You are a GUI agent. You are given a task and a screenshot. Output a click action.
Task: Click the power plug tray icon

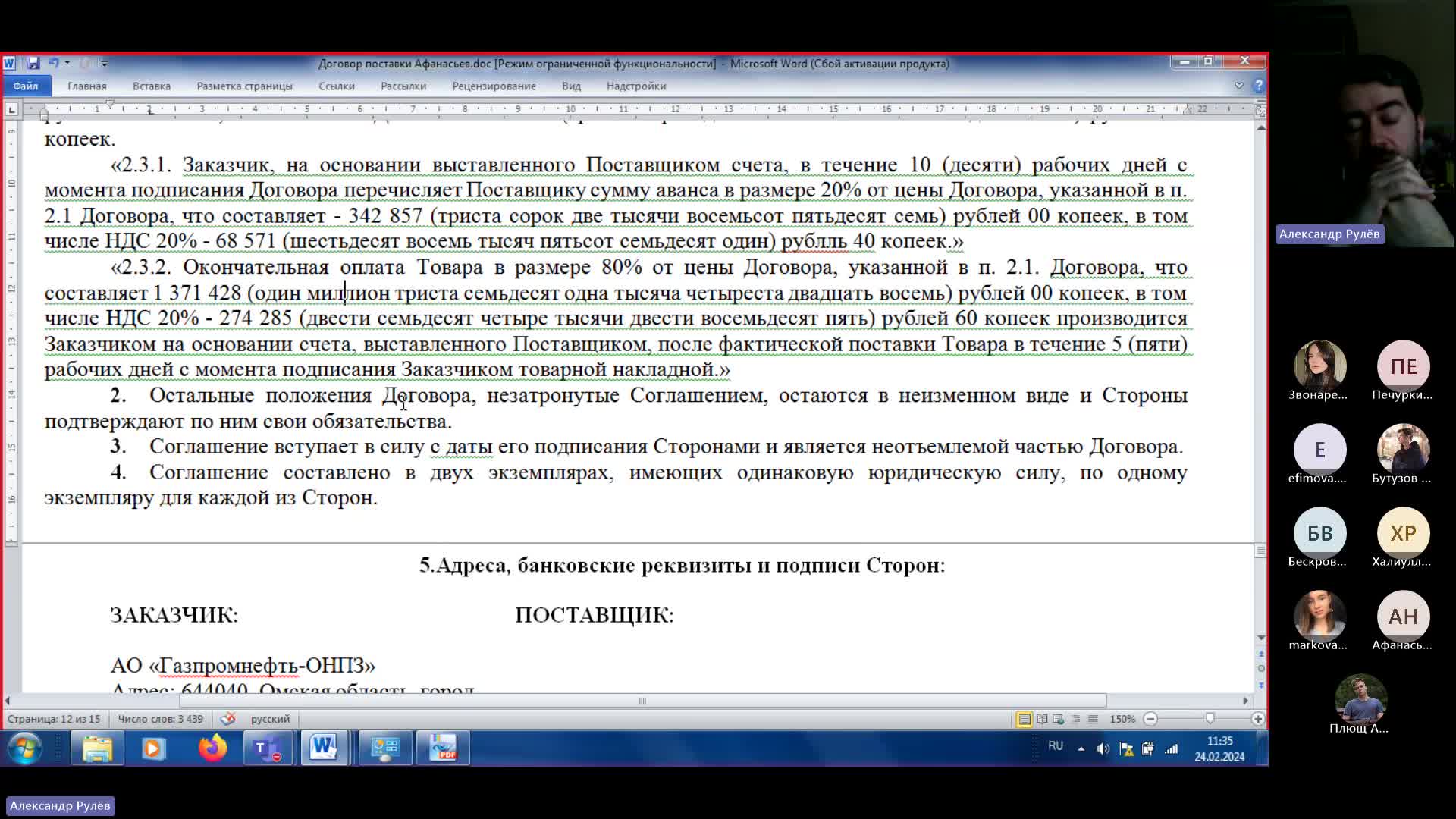[x=1148, y=749]
